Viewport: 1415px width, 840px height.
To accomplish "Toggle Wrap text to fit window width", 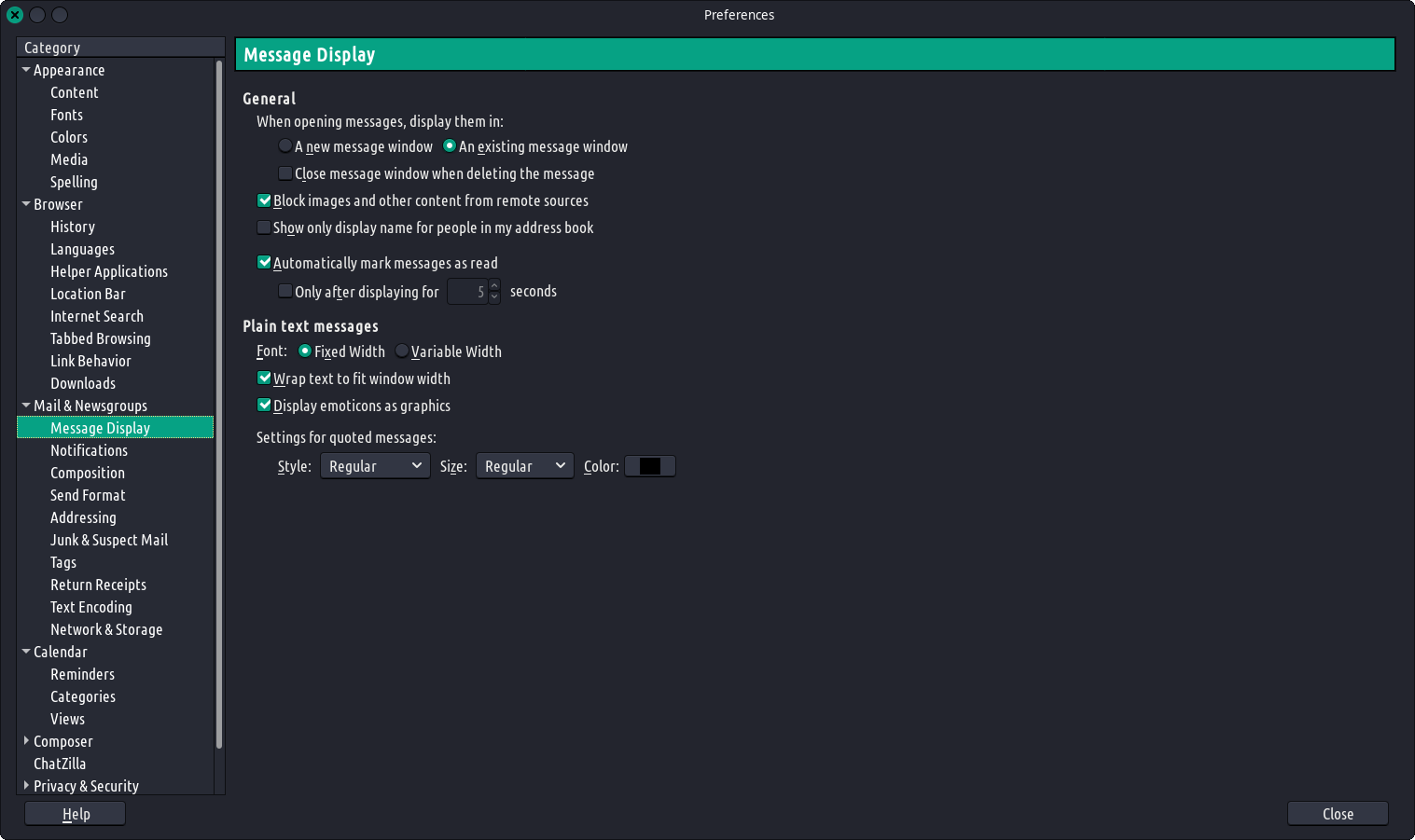I will [x=264, y=379].
